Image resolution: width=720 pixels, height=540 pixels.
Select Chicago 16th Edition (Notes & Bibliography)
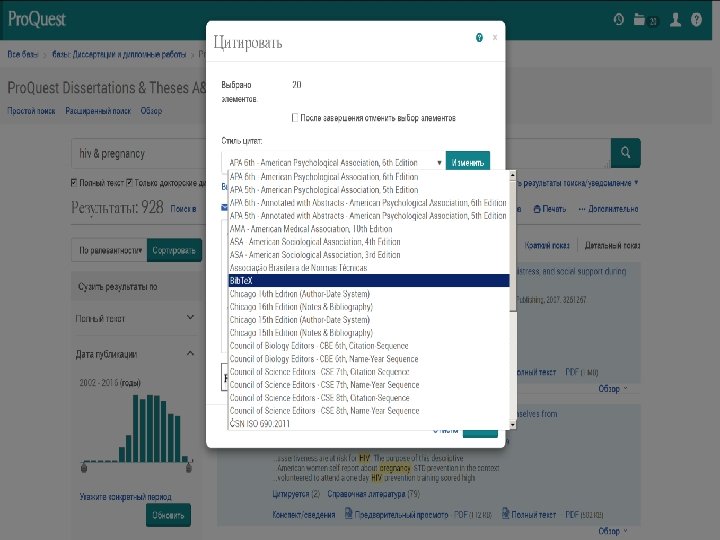(369, 307)
